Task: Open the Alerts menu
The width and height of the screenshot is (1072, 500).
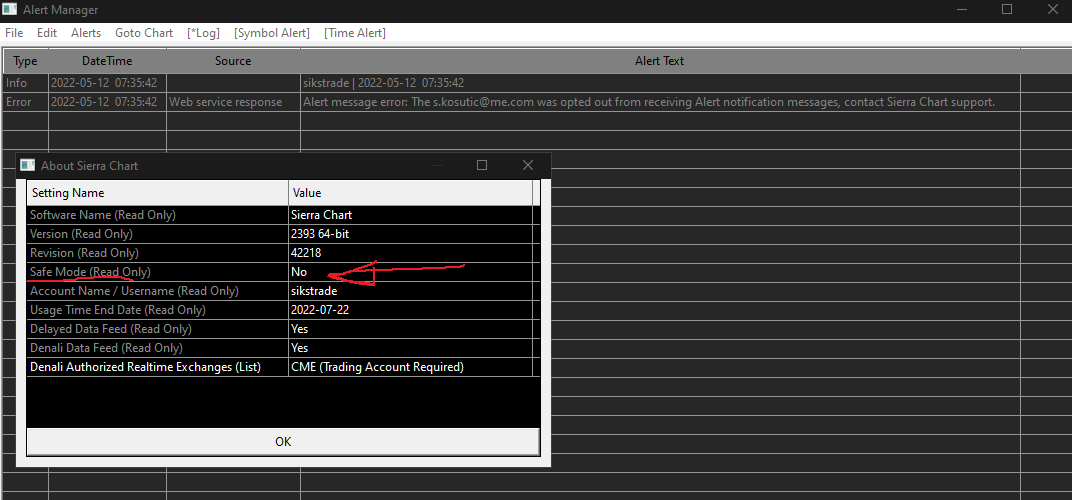Action: 86,33
